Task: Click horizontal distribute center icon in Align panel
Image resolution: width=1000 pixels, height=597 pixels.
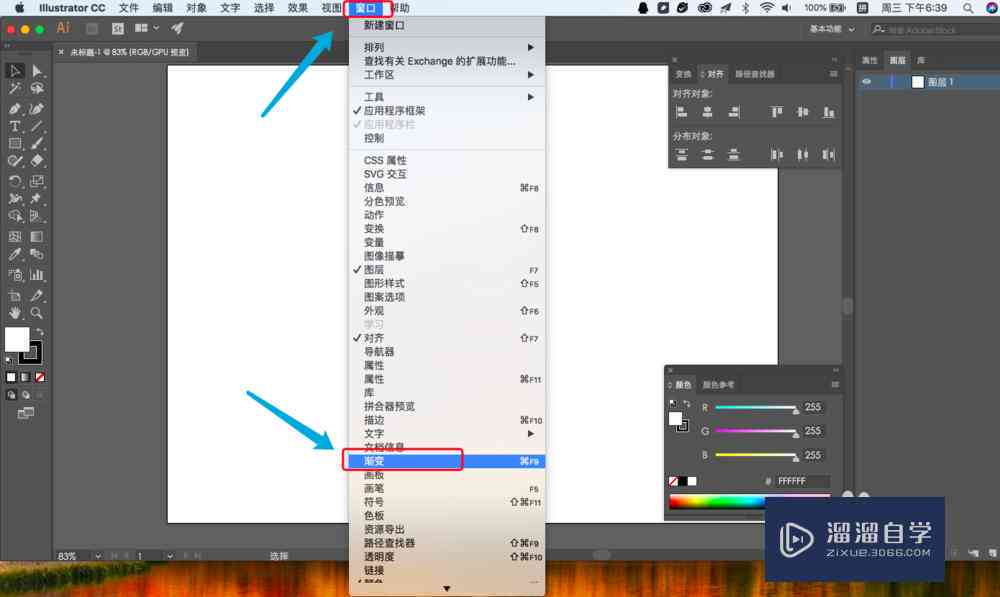Action: coord(802,155)
